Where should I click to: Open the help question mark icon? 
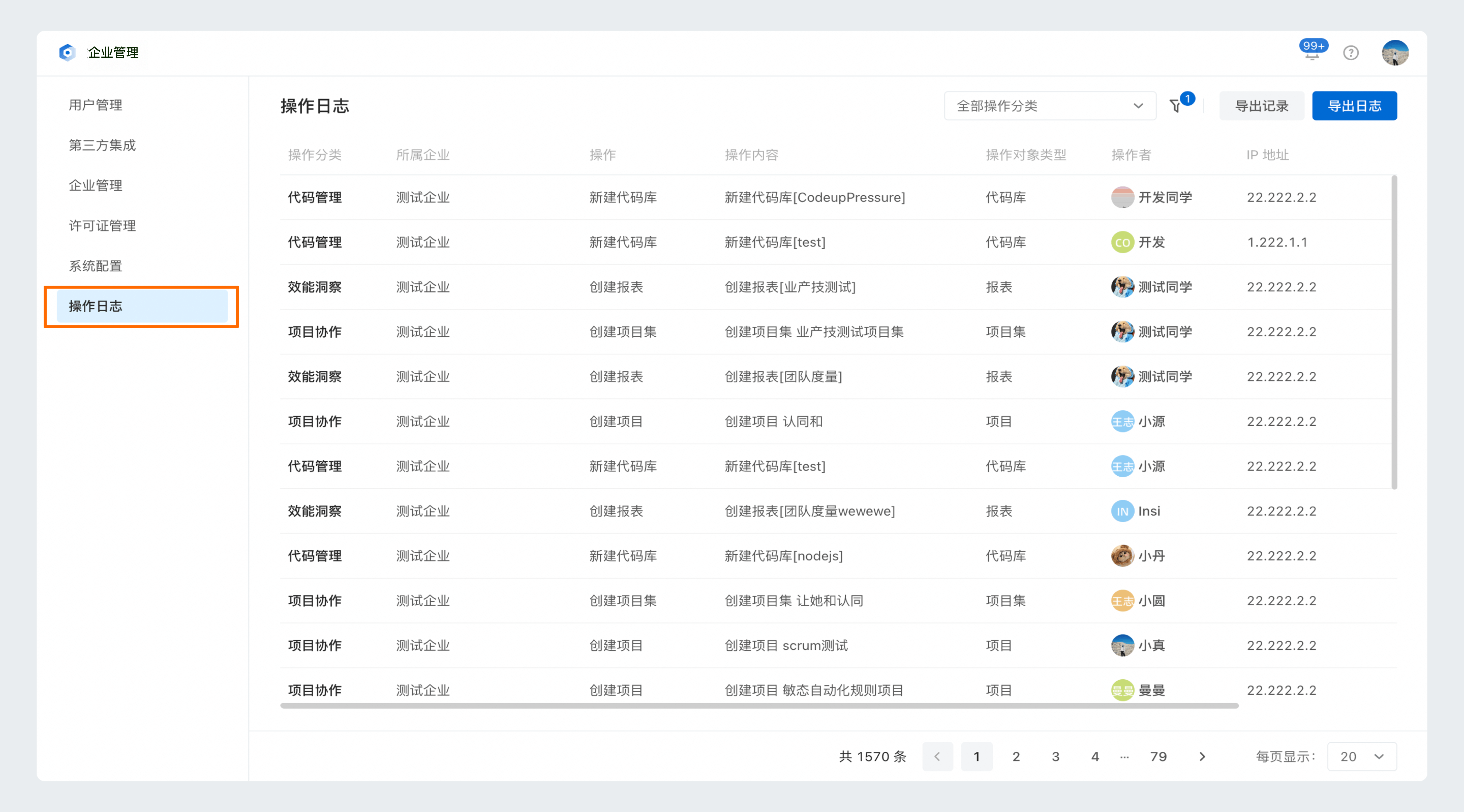[1351, 53]
